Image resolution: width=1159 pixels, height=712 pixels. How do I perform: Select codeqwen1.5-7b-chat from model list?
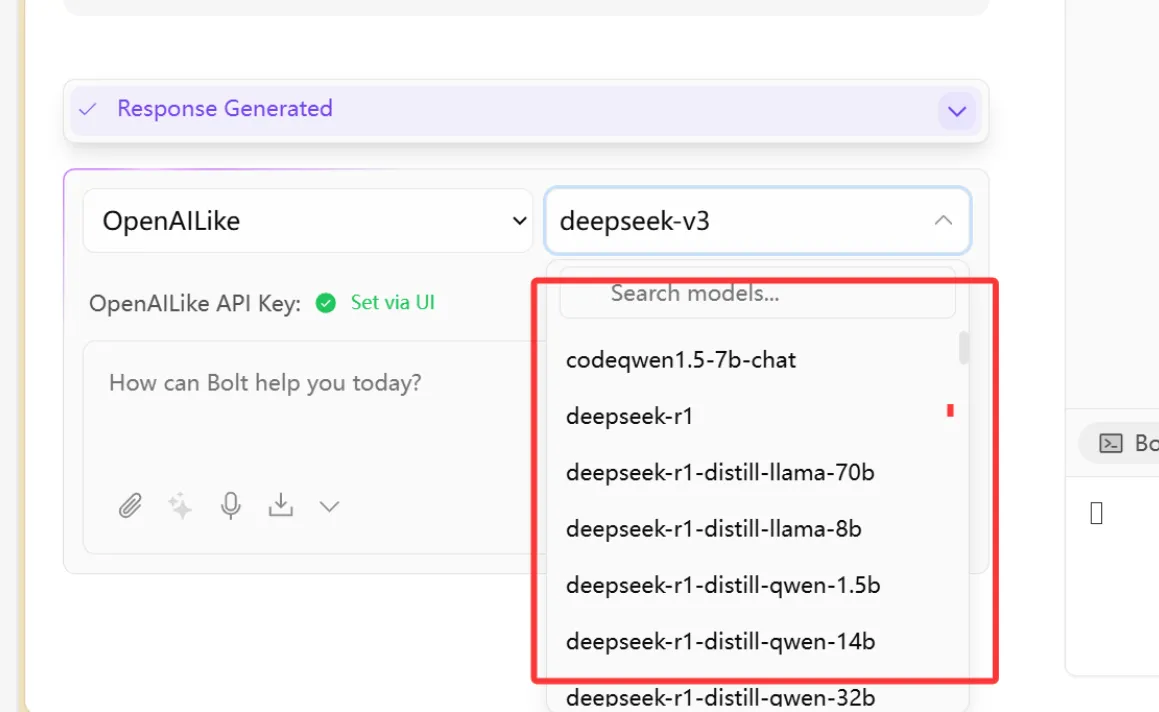(680, 360)
